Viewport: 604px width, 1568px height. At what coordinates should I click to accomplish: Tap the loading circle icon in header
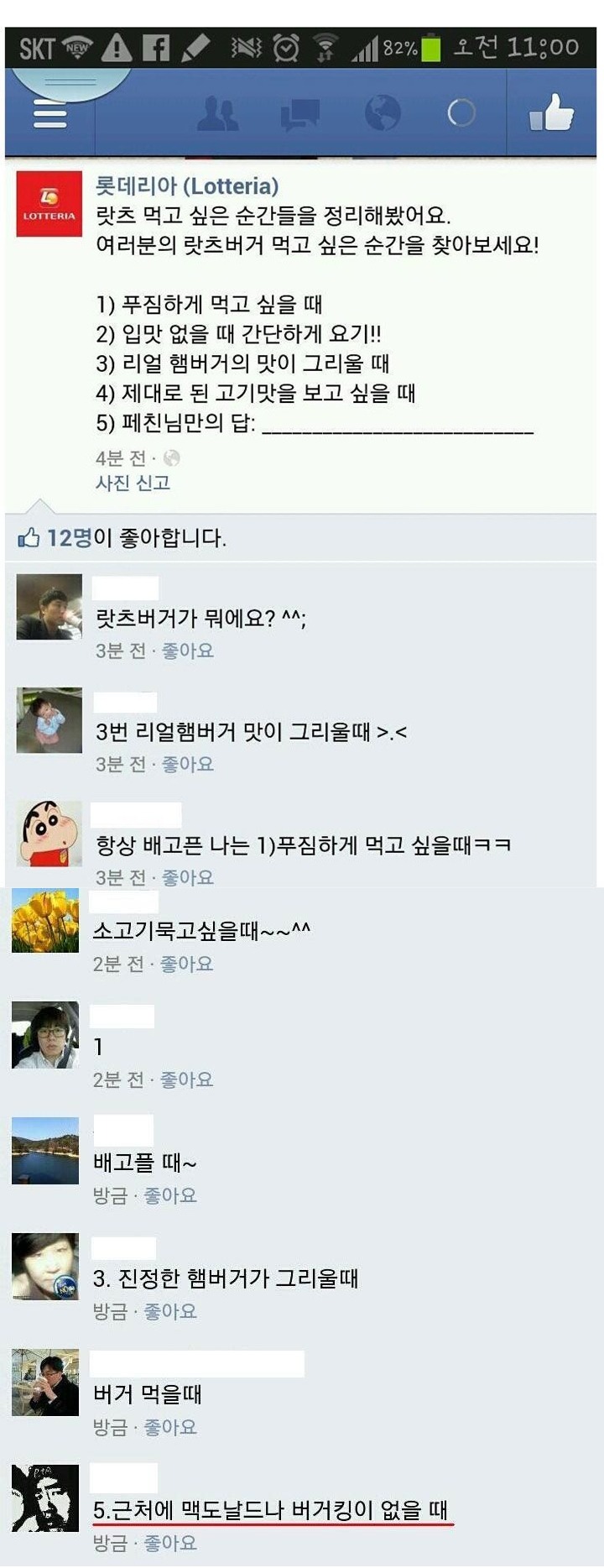tap(461, 112)
